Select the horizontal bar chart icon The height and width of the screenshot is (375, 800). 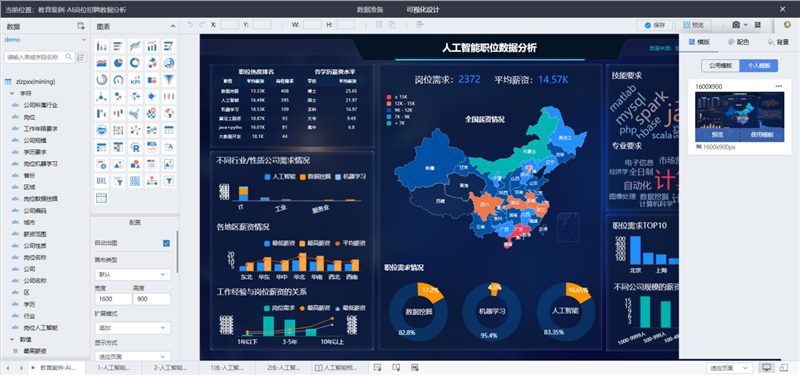coord(118,46)
